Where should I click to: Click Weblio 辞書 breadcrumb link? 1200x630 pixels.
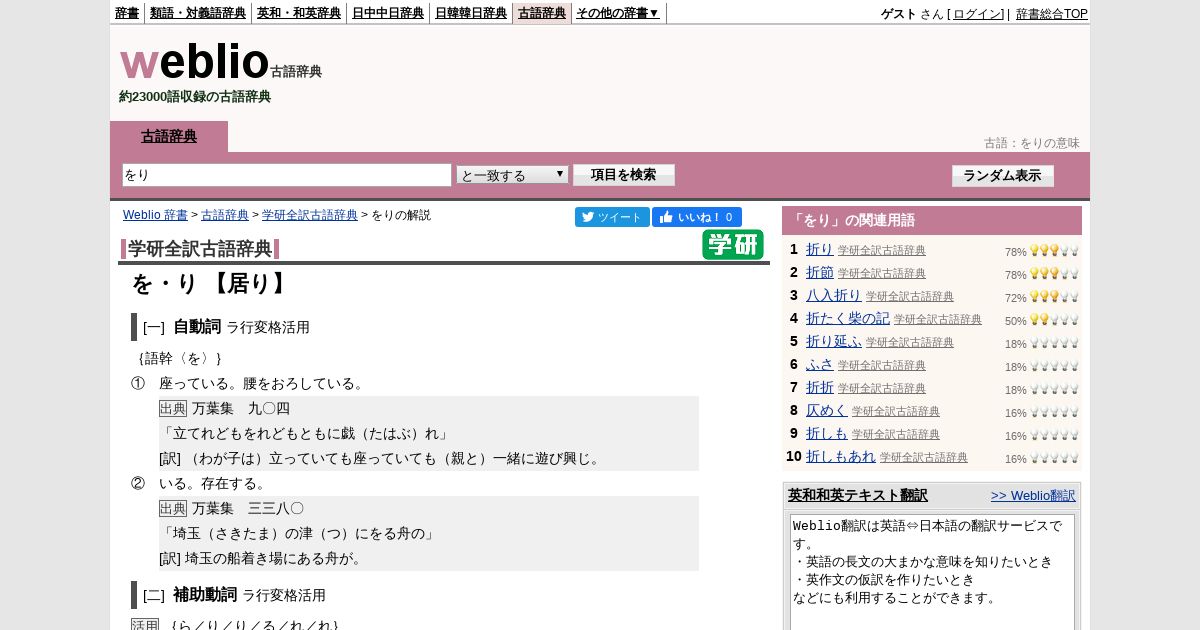(x=155, y=215)
